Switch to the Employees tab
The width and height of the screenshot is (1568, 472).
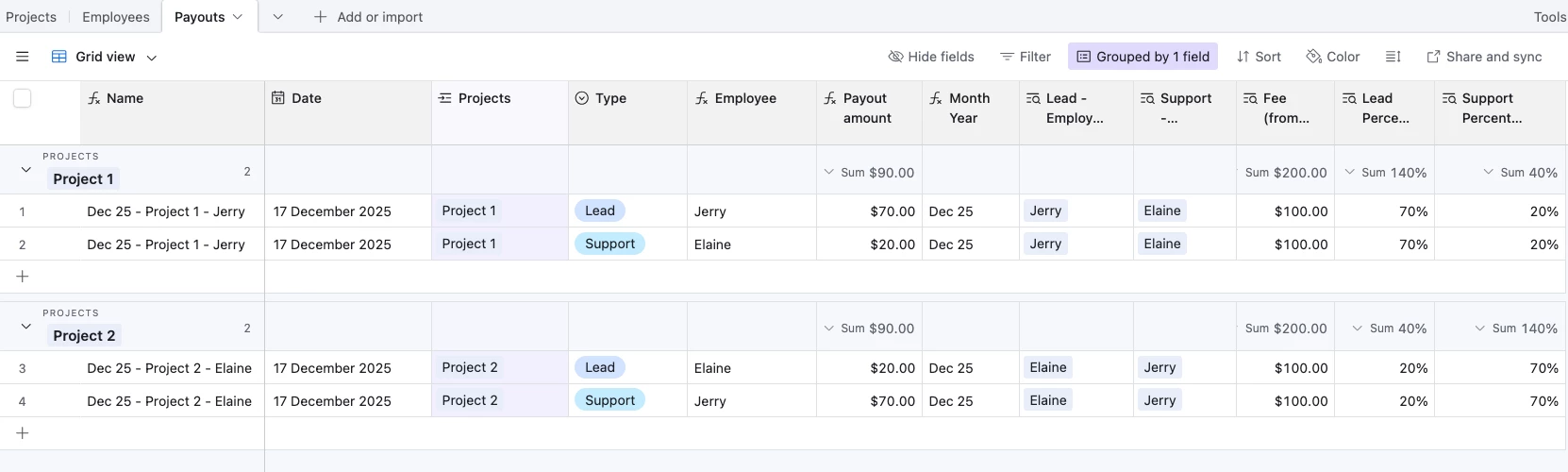coord(115,17)
